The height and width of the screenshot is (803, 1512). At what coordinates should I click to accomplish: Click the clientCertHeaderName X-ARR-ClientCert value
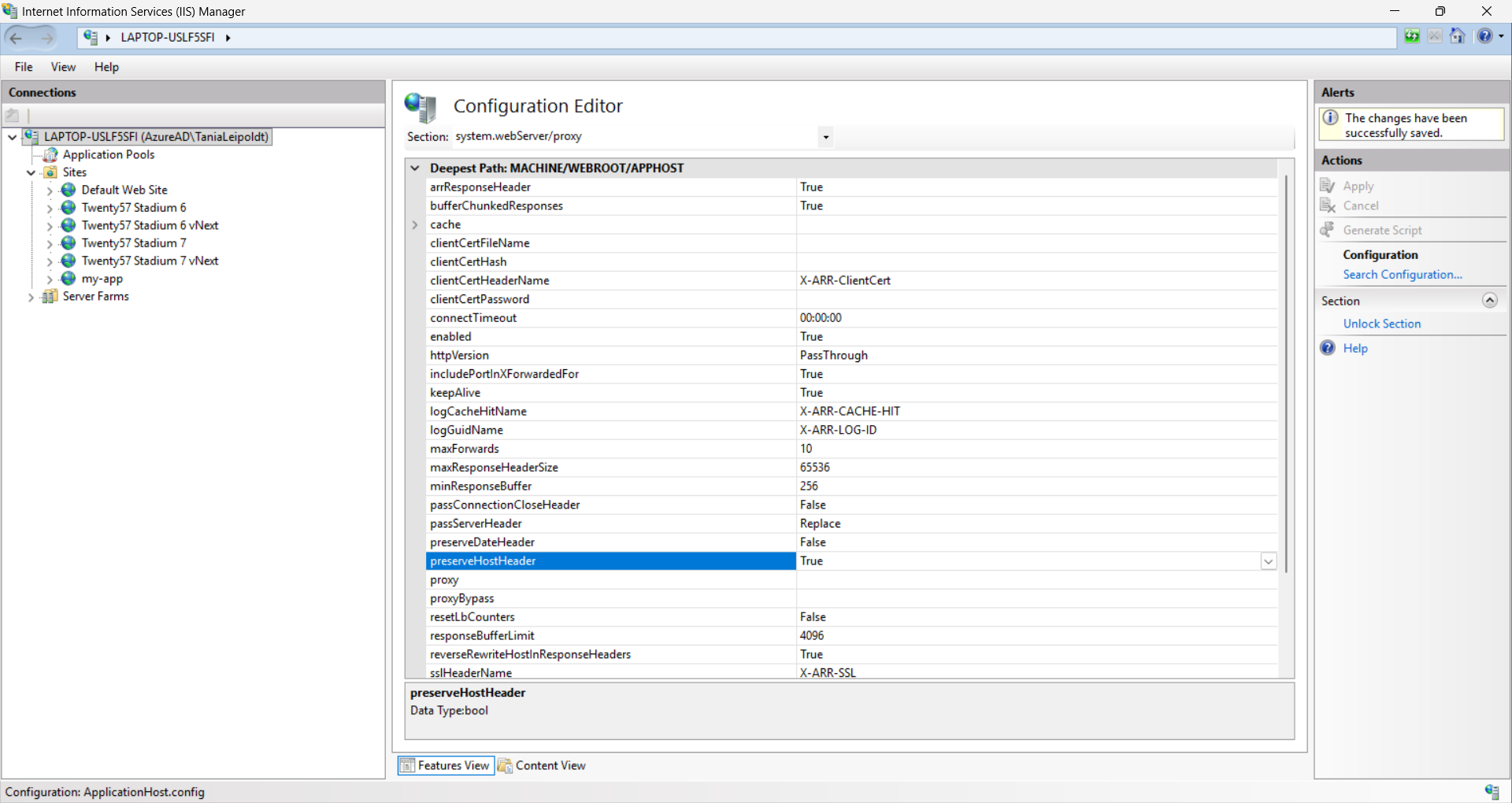[x=845, y=280]
